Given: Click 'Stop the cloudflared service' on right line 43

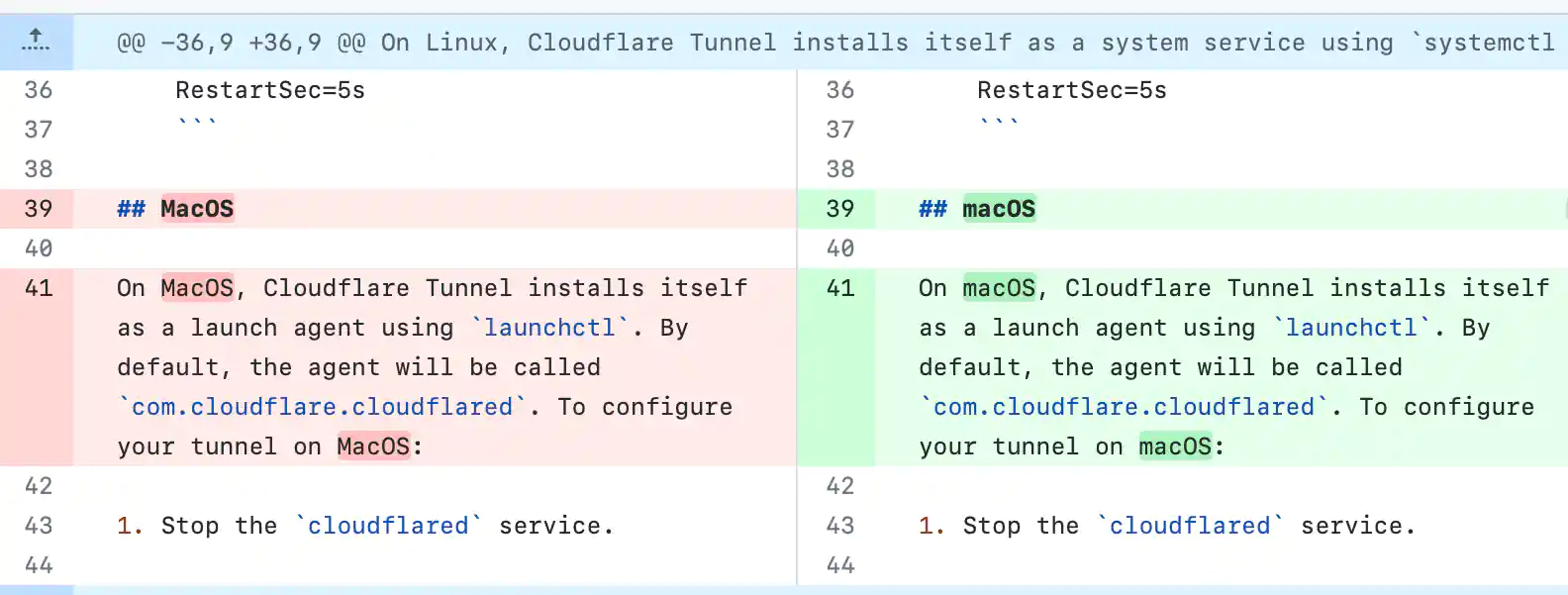Looking at the screenshot, I should (x=1189, y=526).
